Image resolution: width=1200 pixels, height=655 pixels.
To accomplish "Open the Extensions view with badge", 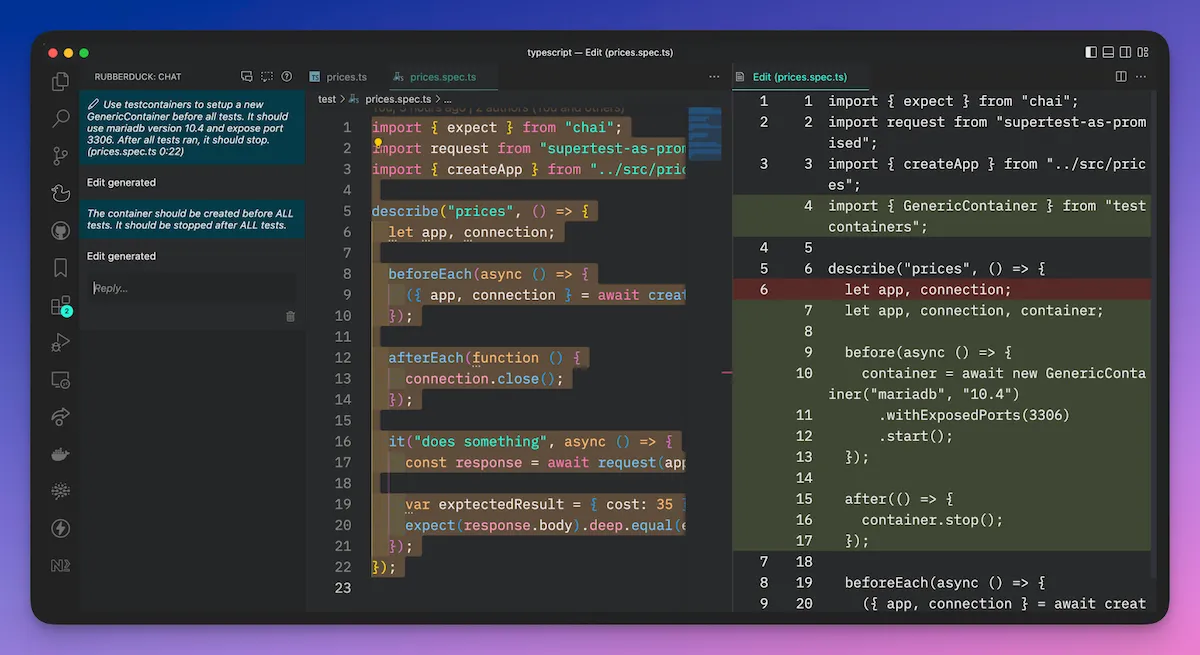I will point(60,306).
